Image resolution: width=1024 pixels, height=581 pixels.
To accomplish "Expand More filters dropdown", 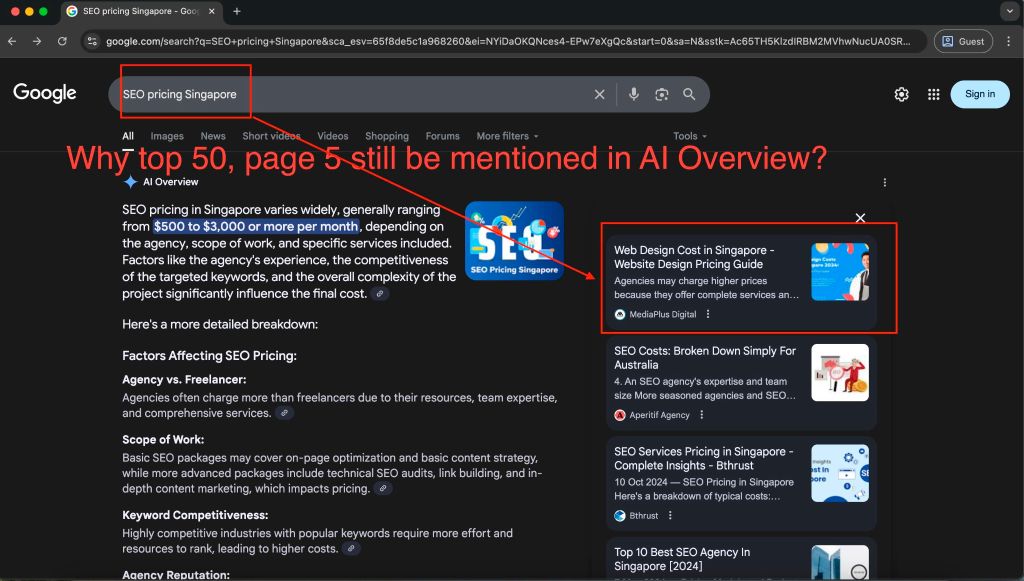I will click(x=507, y=136).
